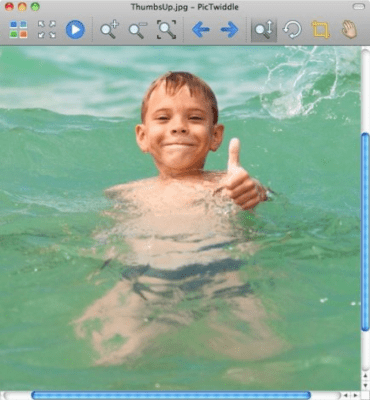Start the slideshow play button
The width and height of the screenshot is (370, 400).
point(75,30)
